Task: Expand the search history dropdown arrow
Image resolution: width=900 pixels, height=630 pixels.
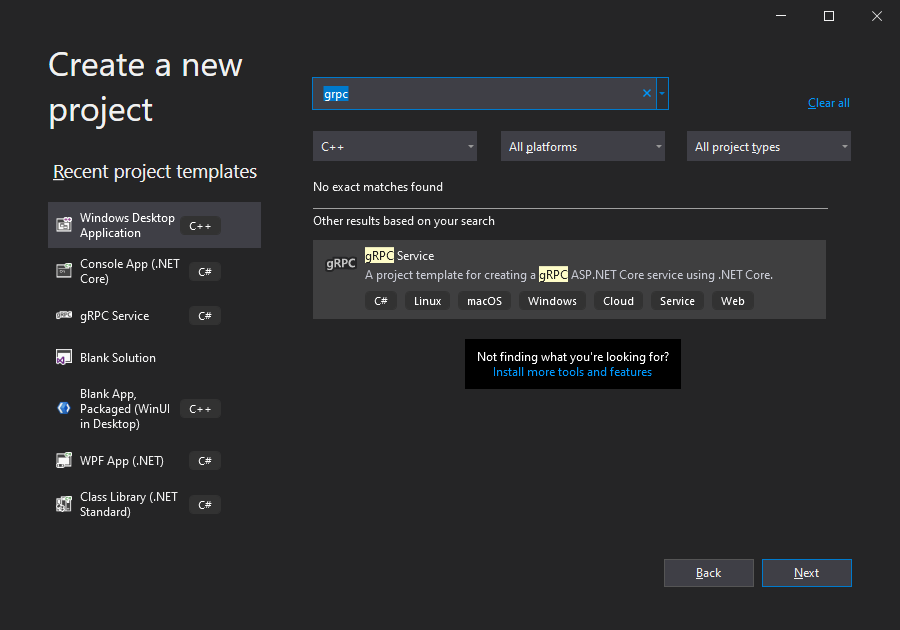Action: tap(662, 94)
